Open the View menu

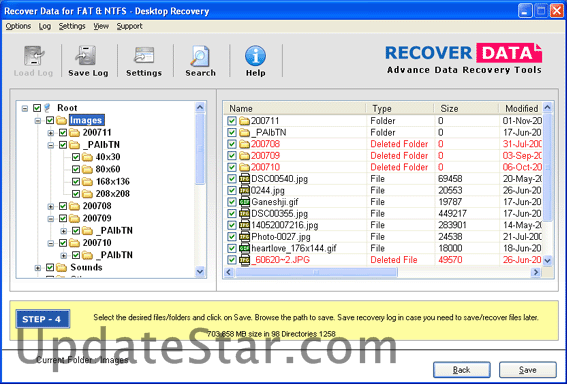[x=101, y=26]
